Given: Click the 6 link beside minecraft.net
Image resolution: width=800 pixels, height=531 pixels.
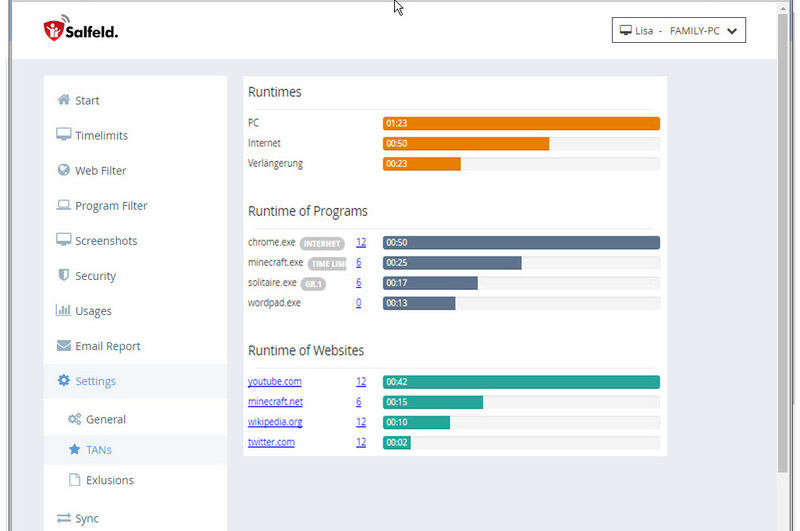Looking at the screenshot, I should click(359, 401).
